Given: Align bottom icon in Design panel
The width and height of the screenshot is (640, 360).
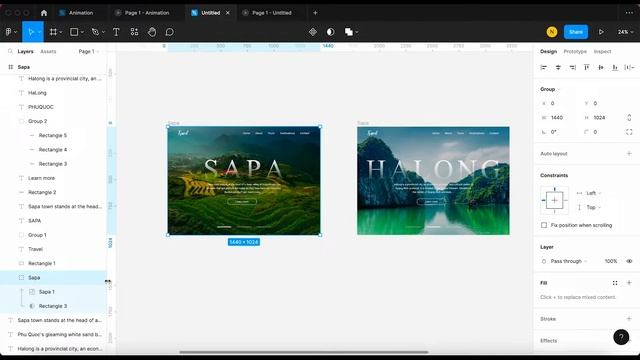Looking at the screenshot, I should click(x=615, y=67).
